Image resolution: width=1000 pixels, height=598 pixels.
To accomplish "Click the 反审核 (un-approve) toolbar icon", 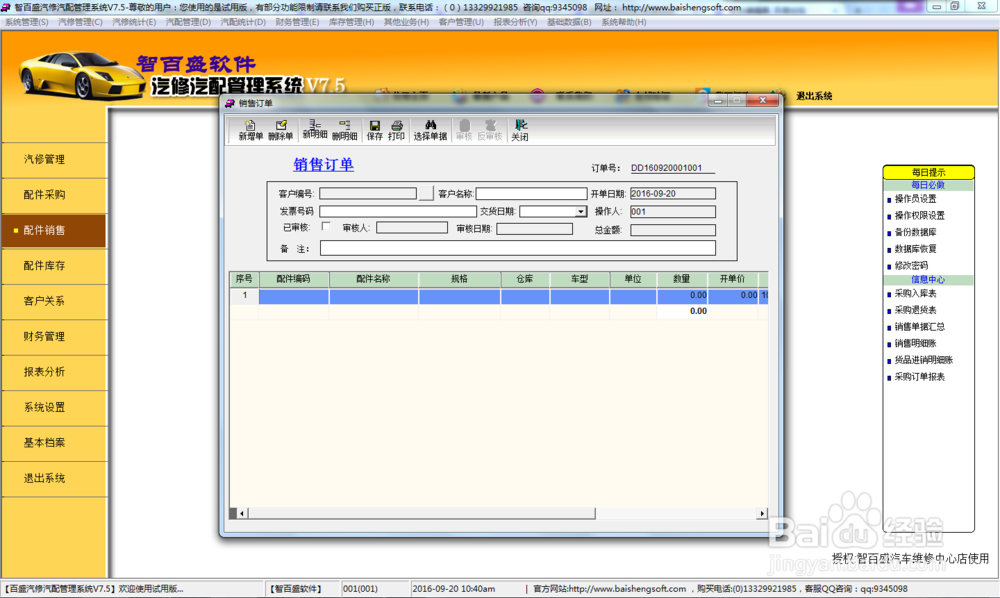I will point(490,130).
